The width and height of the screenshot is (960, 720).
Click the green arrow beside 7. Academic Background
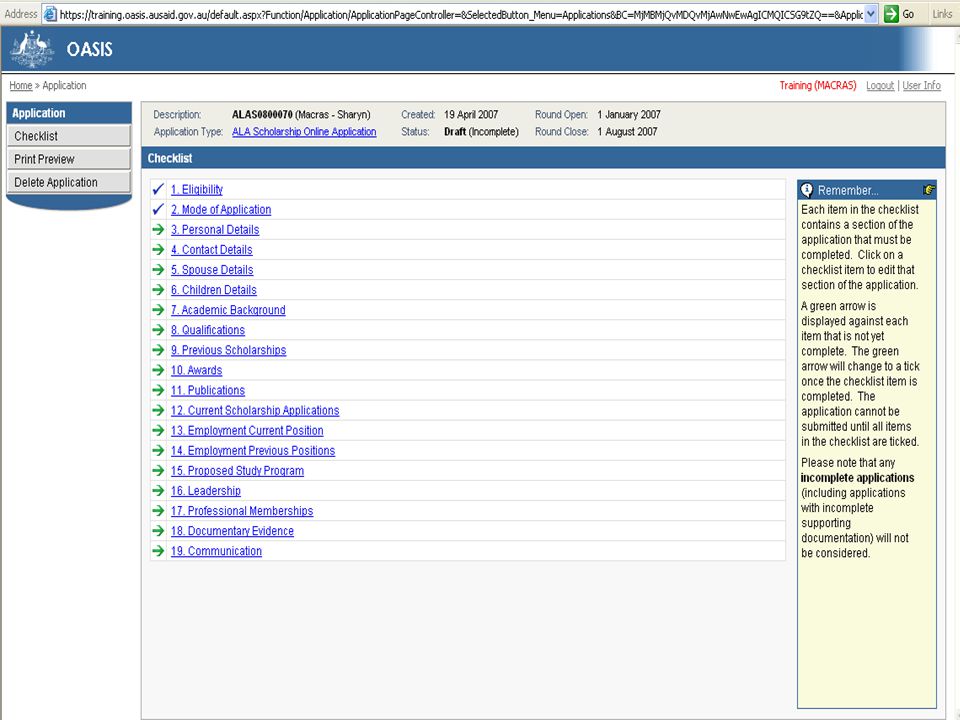[x=158, y=310]
